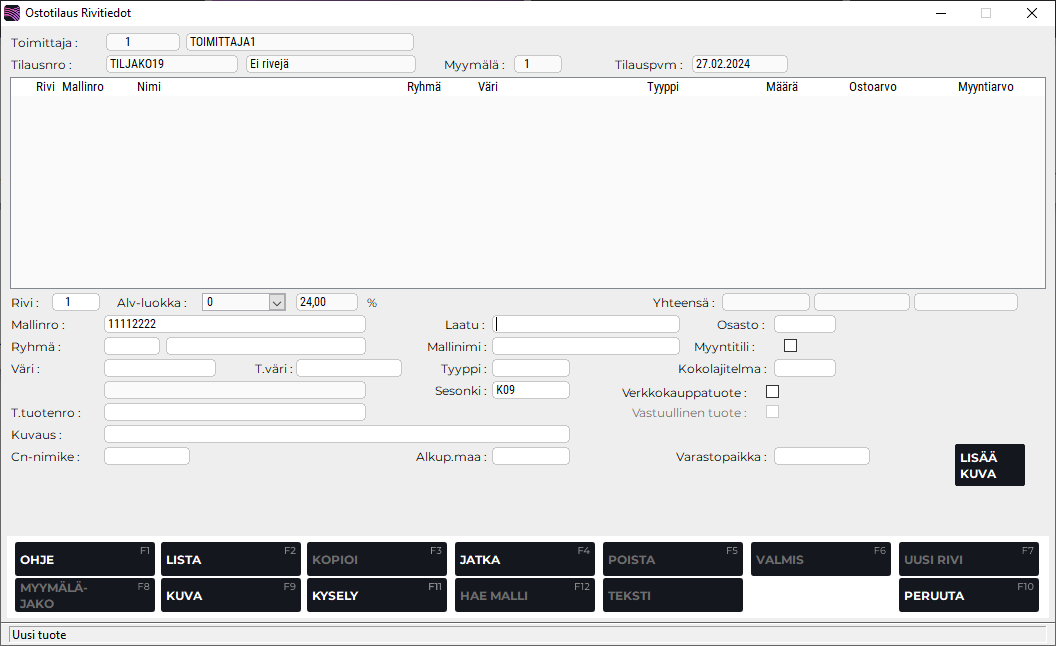1056x646 pixels.
Task: Focus the Cn-nimike input field
Action: pos(147,456)
